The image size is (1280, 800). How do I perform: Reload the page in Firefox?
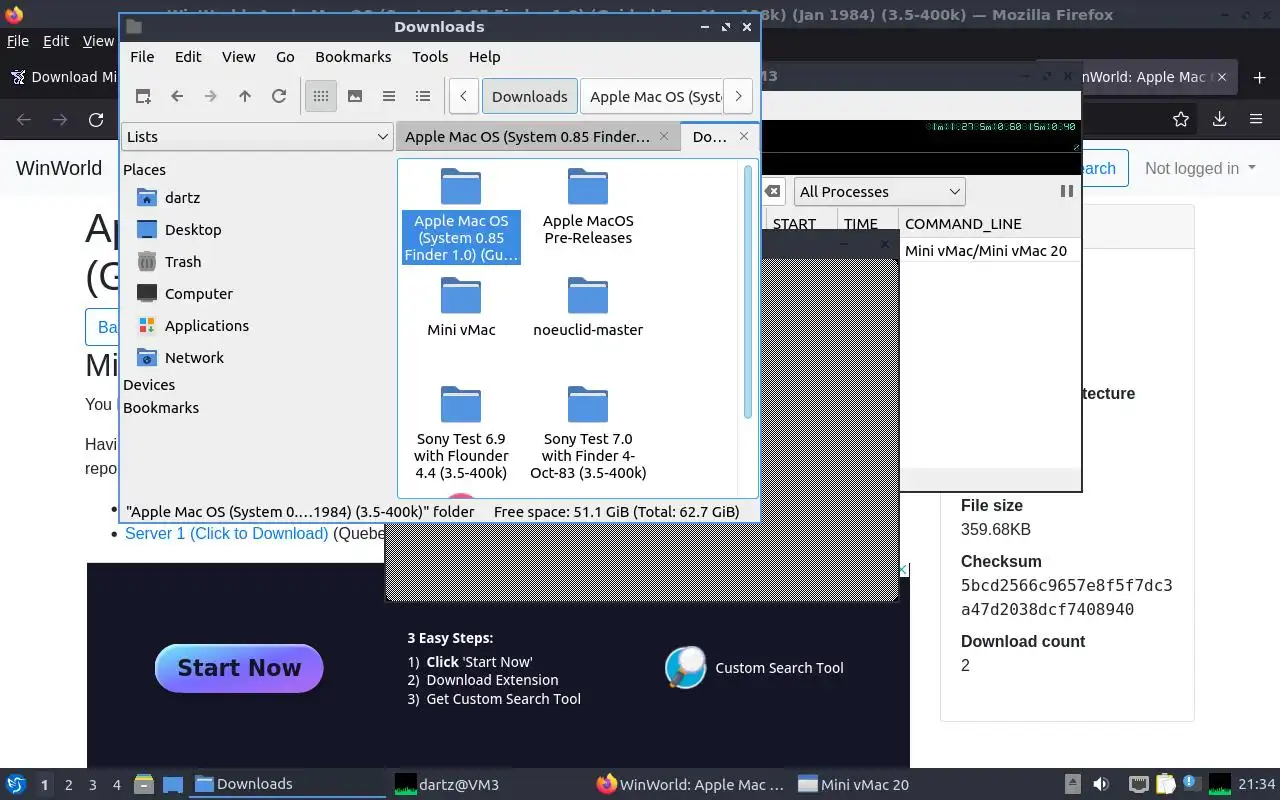[x=96, y=119]
